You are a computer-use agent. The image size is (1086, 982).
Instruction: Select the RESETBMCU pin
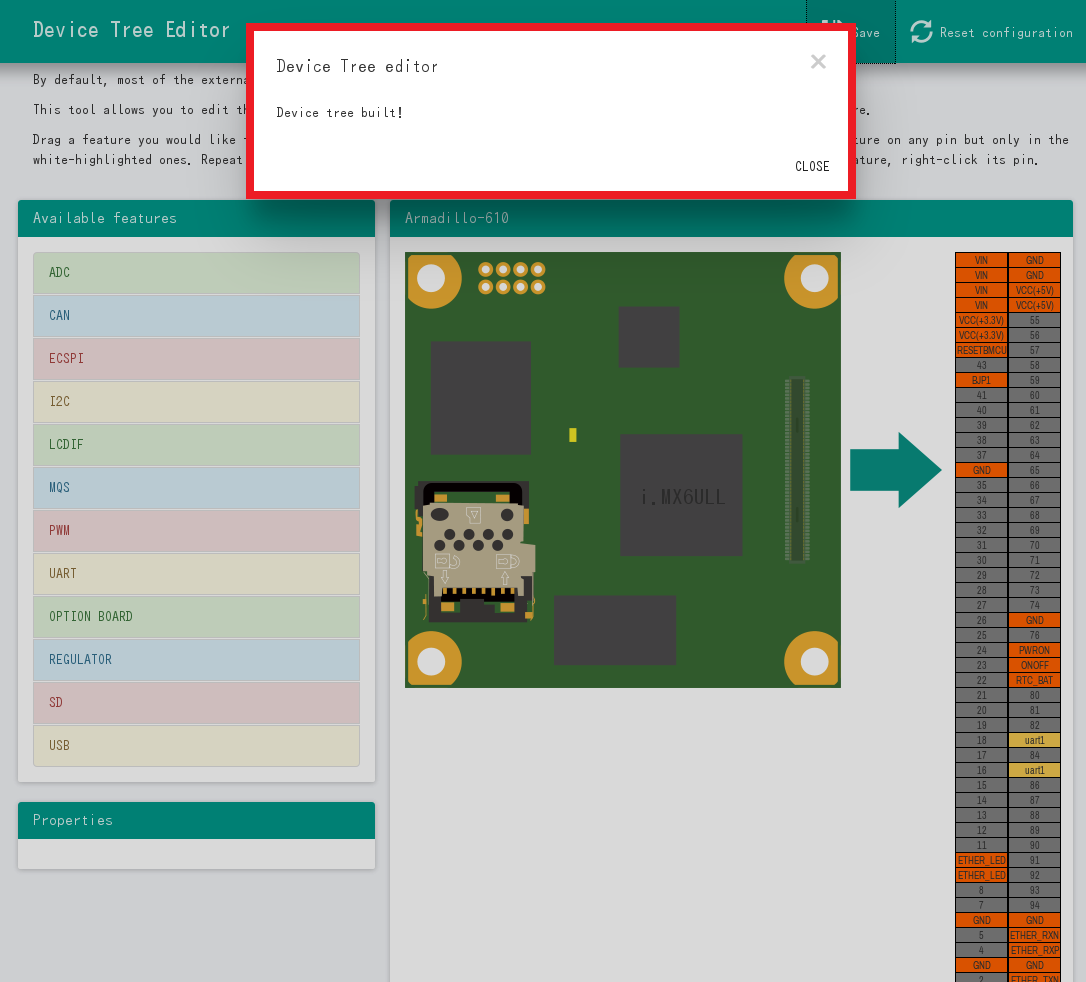click(981, 350)
